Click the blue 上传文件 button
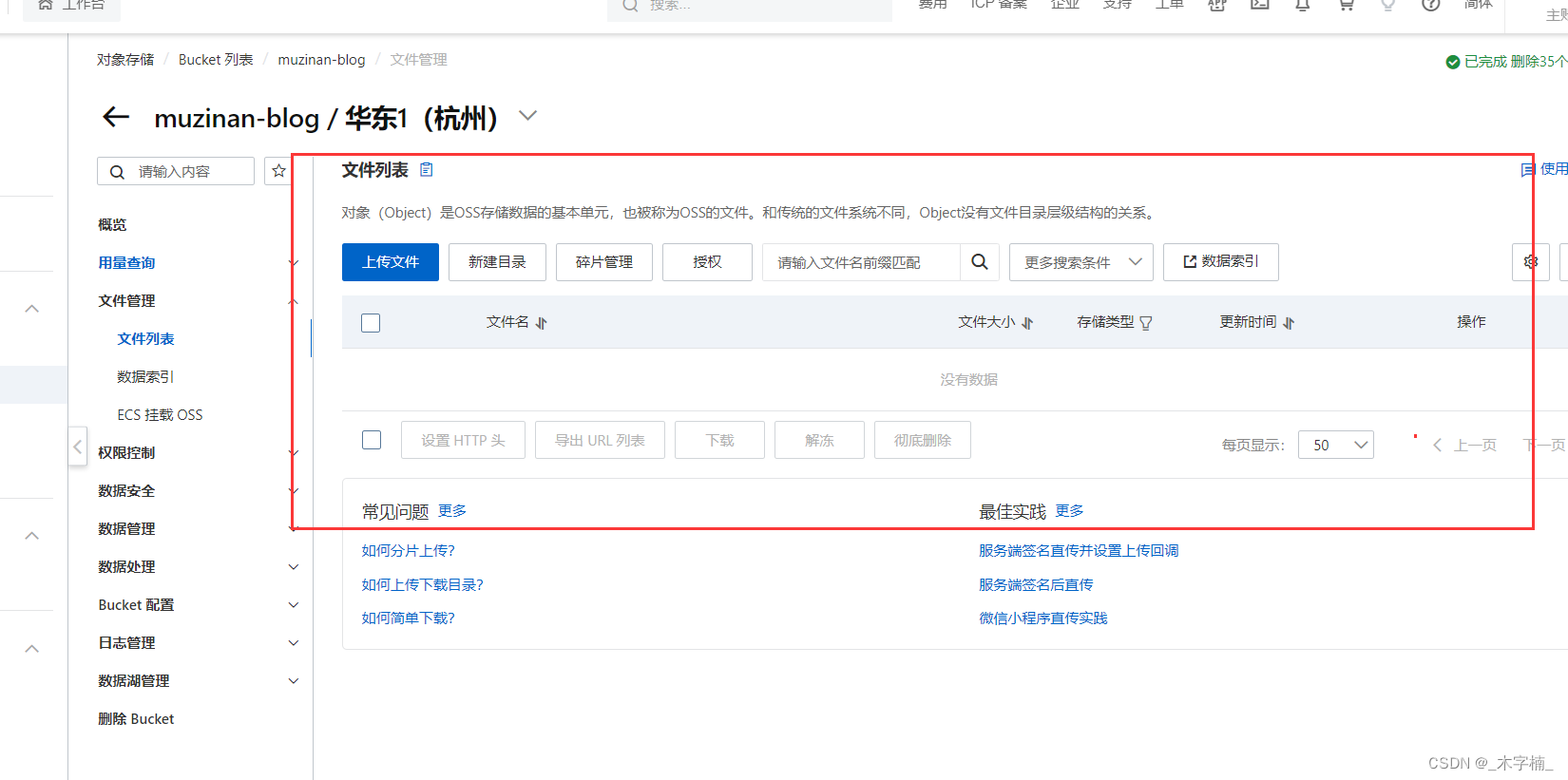The image size is (1568, 780). [x=391, y=262]
